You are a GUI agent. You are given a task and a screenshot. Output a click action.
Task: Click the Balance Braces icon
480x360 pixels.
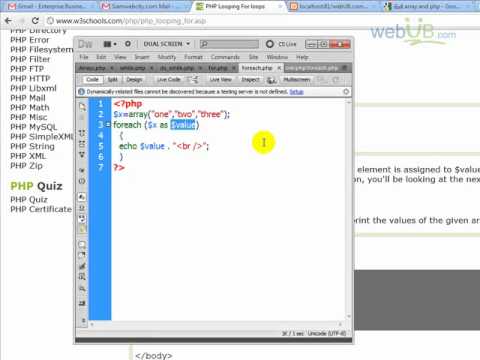coord(82,181)
